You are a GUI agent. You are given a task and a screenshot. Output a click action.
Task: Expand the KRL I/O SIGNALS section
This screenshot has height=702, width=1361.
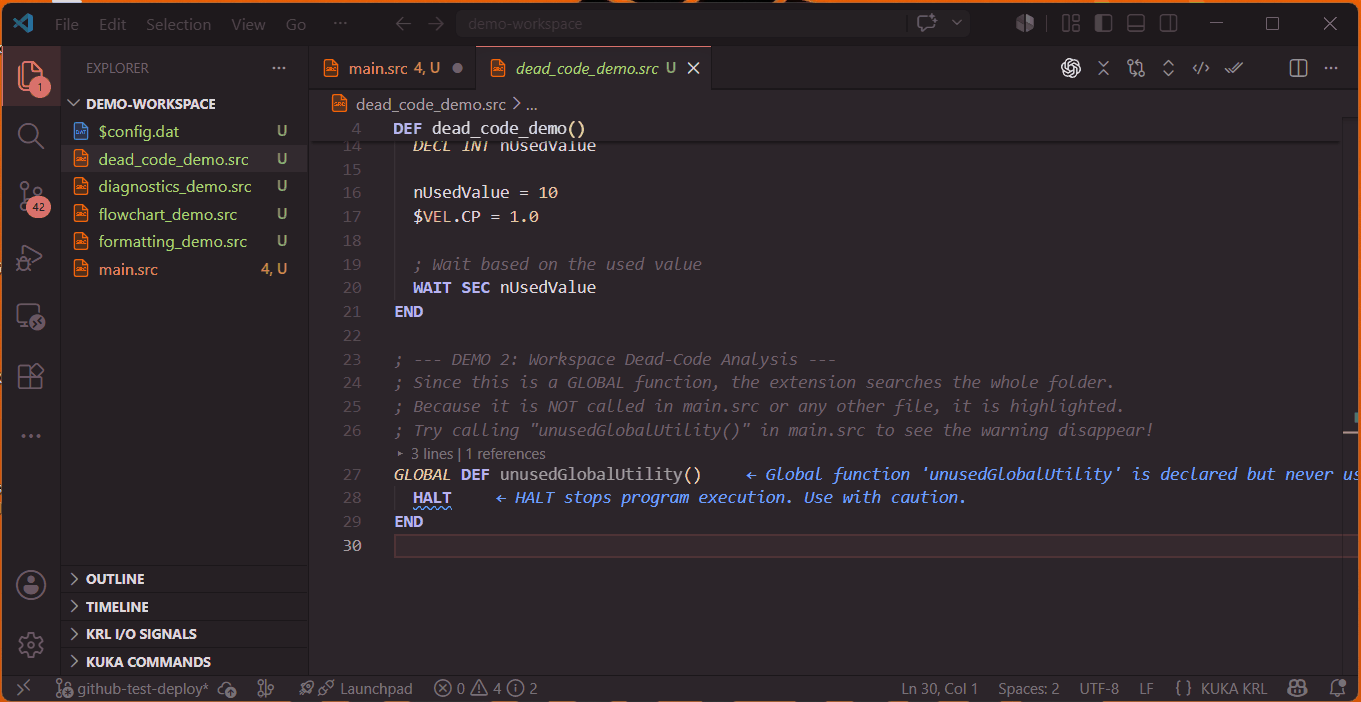pos(185,634)
